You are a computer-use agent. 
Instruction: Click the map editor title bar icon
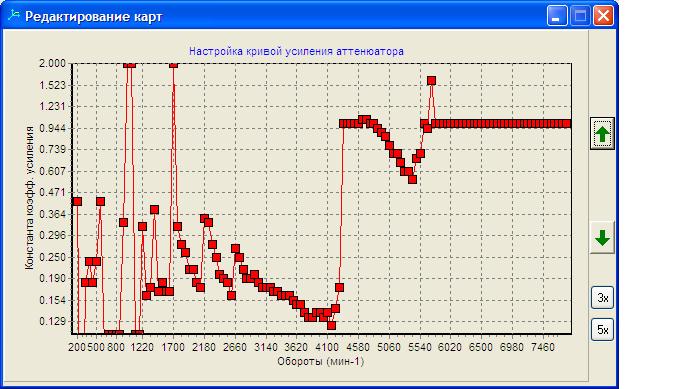(14, 16)
